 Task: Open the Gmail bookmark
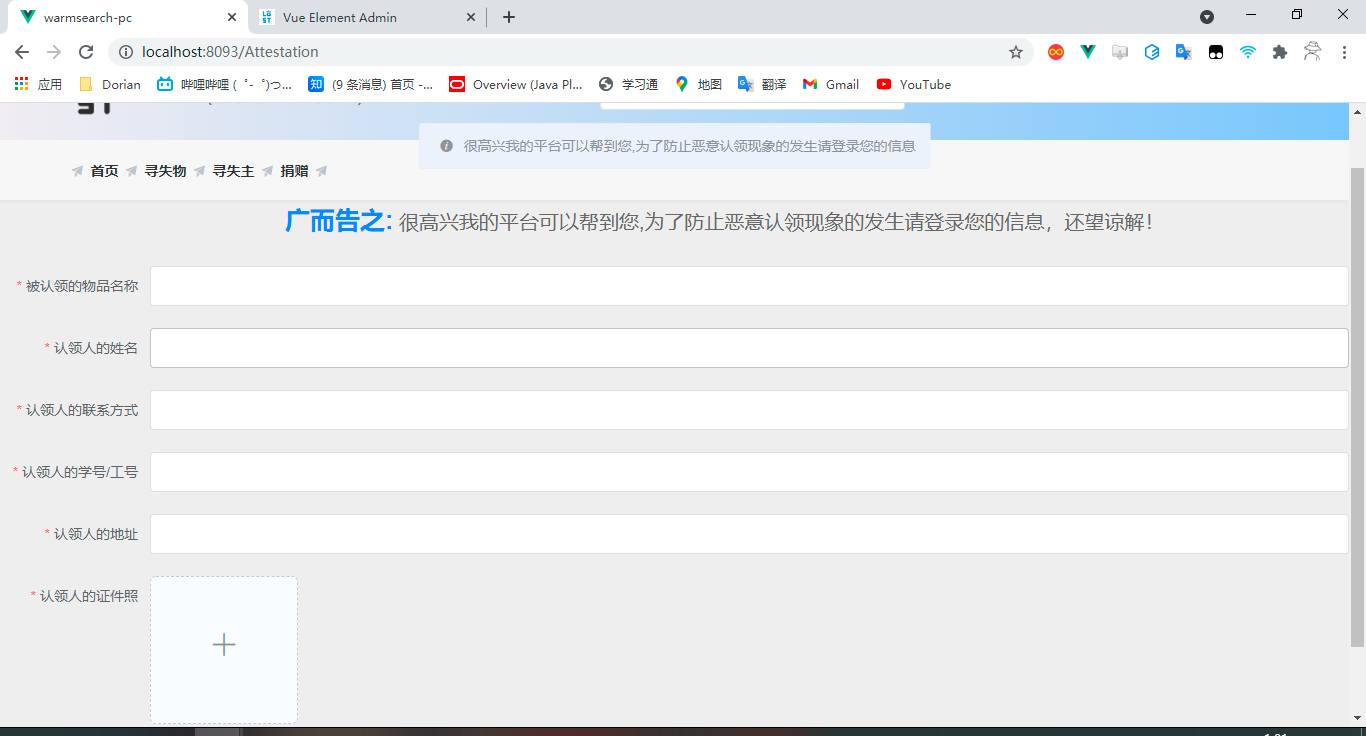click(831, 84)
